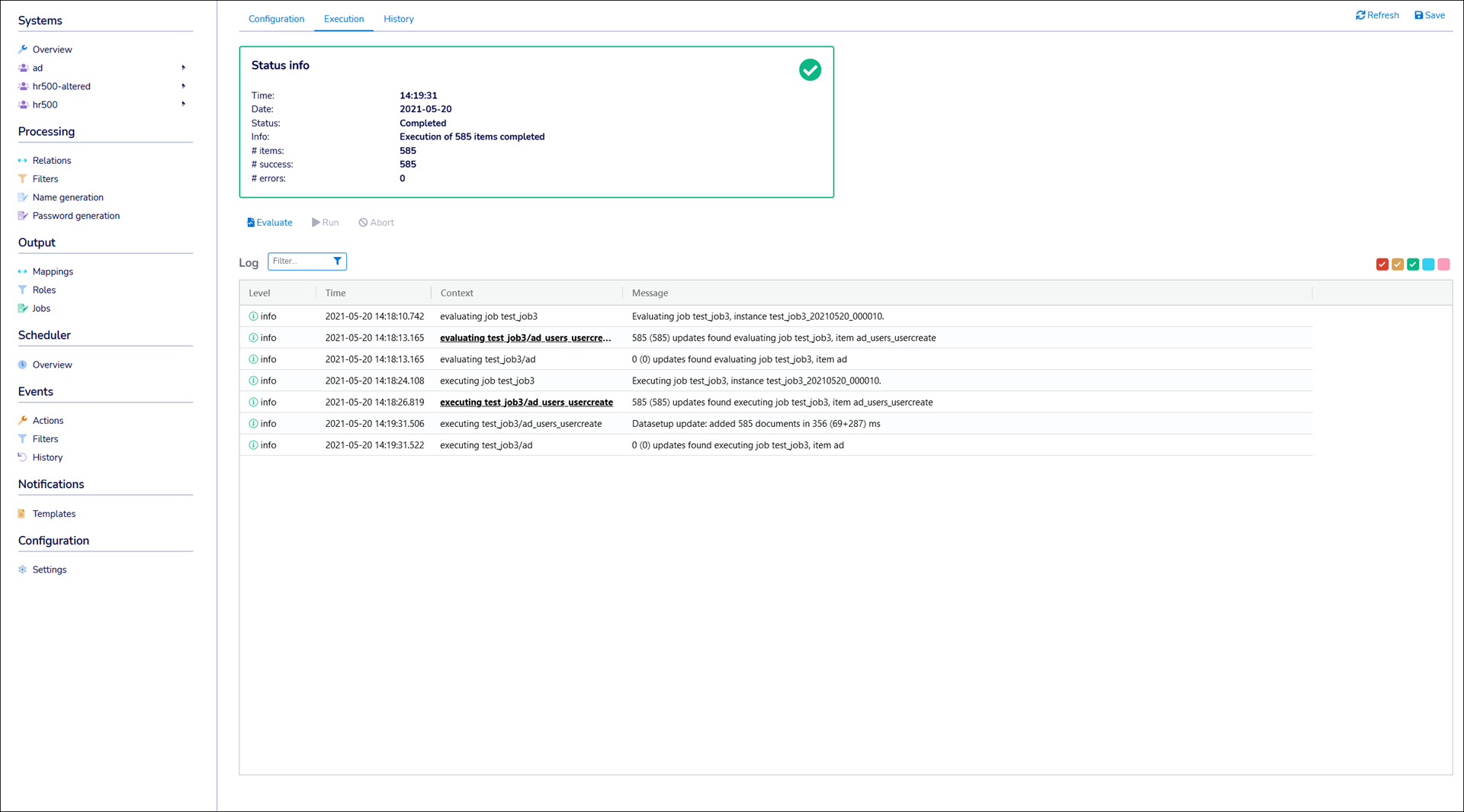Open the executing test_job3/ad_users_usercreate link

(x=526, y=403)
